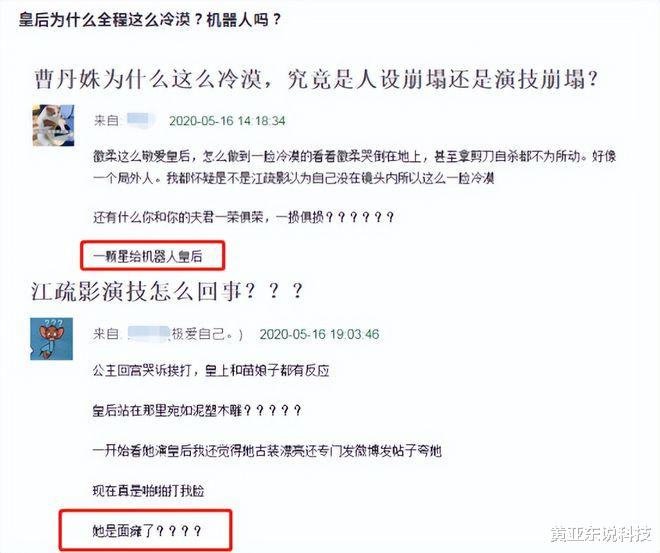Click the line starting with 一个局外人

coord(293,178)
